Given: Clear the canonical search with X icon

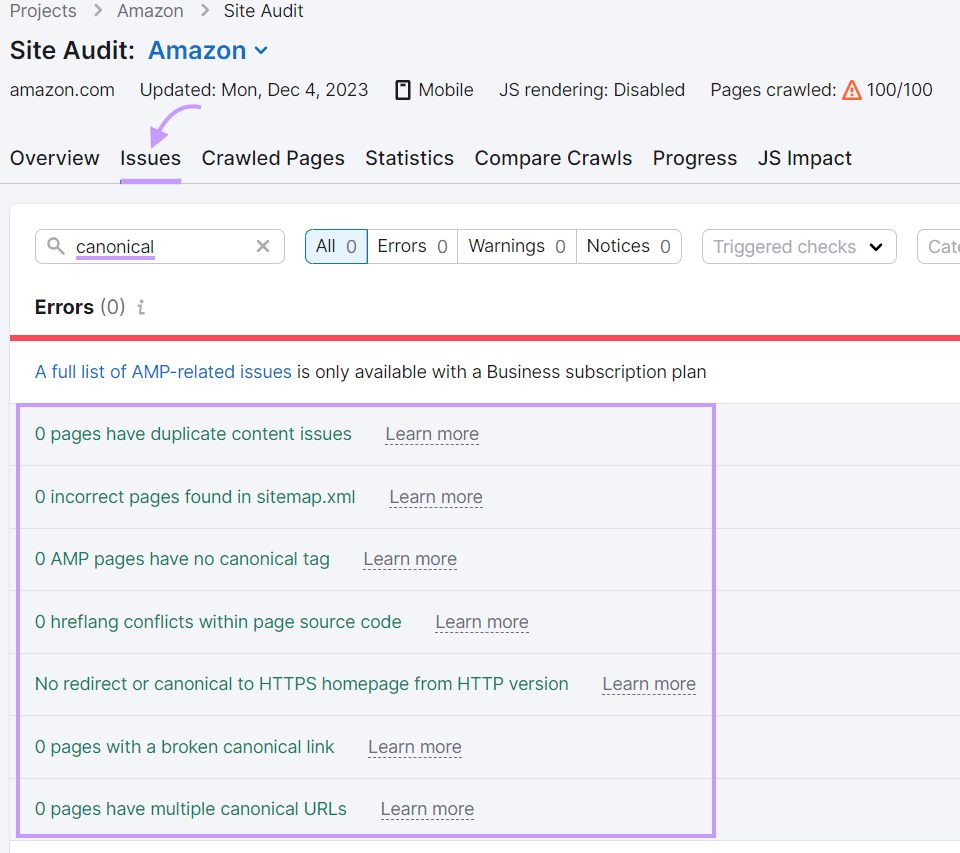Looking at the screenshot, I should click(x=263, y=246).
